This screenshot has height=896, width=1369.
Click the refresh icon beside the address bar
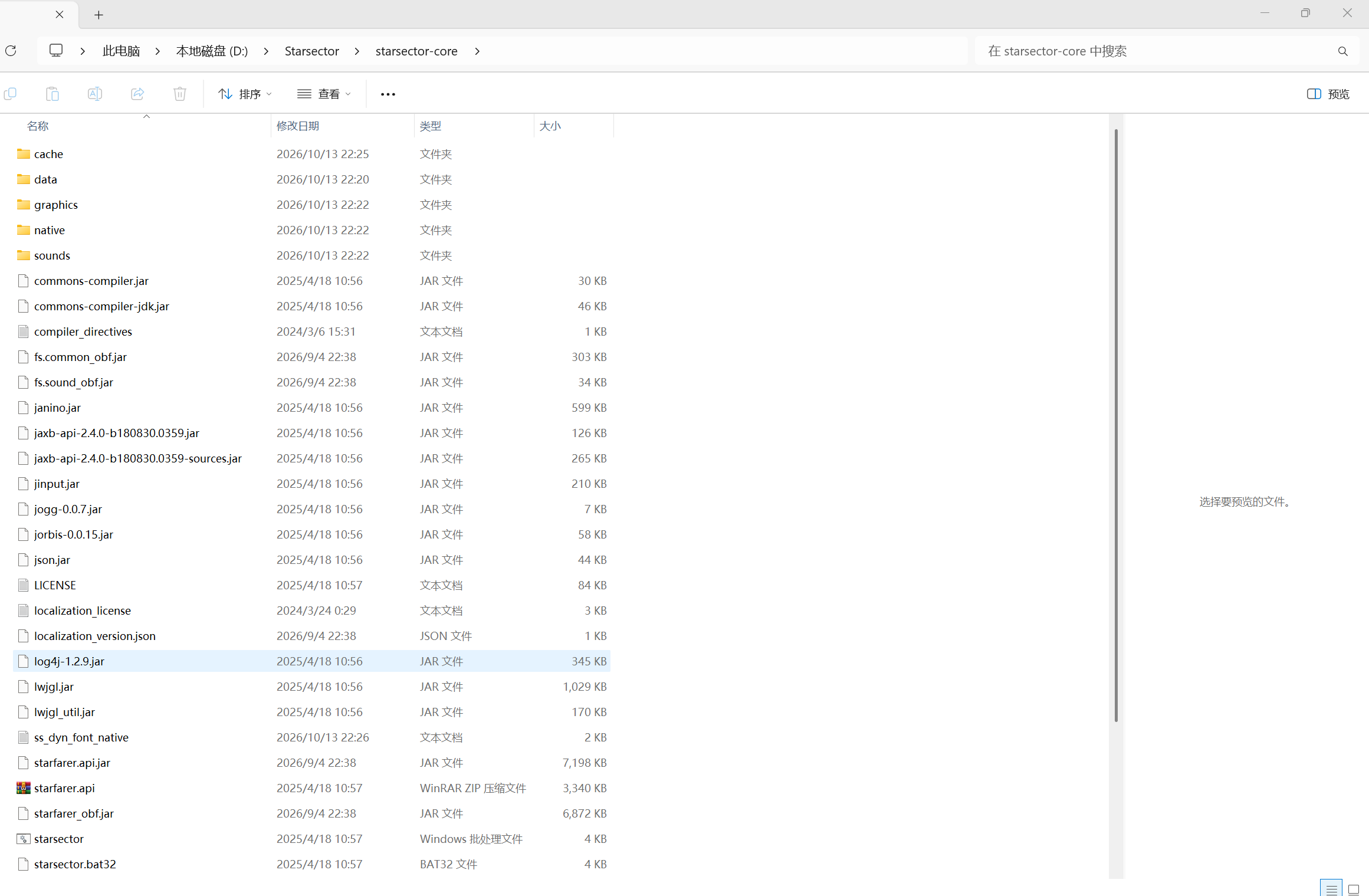(11, 51)
